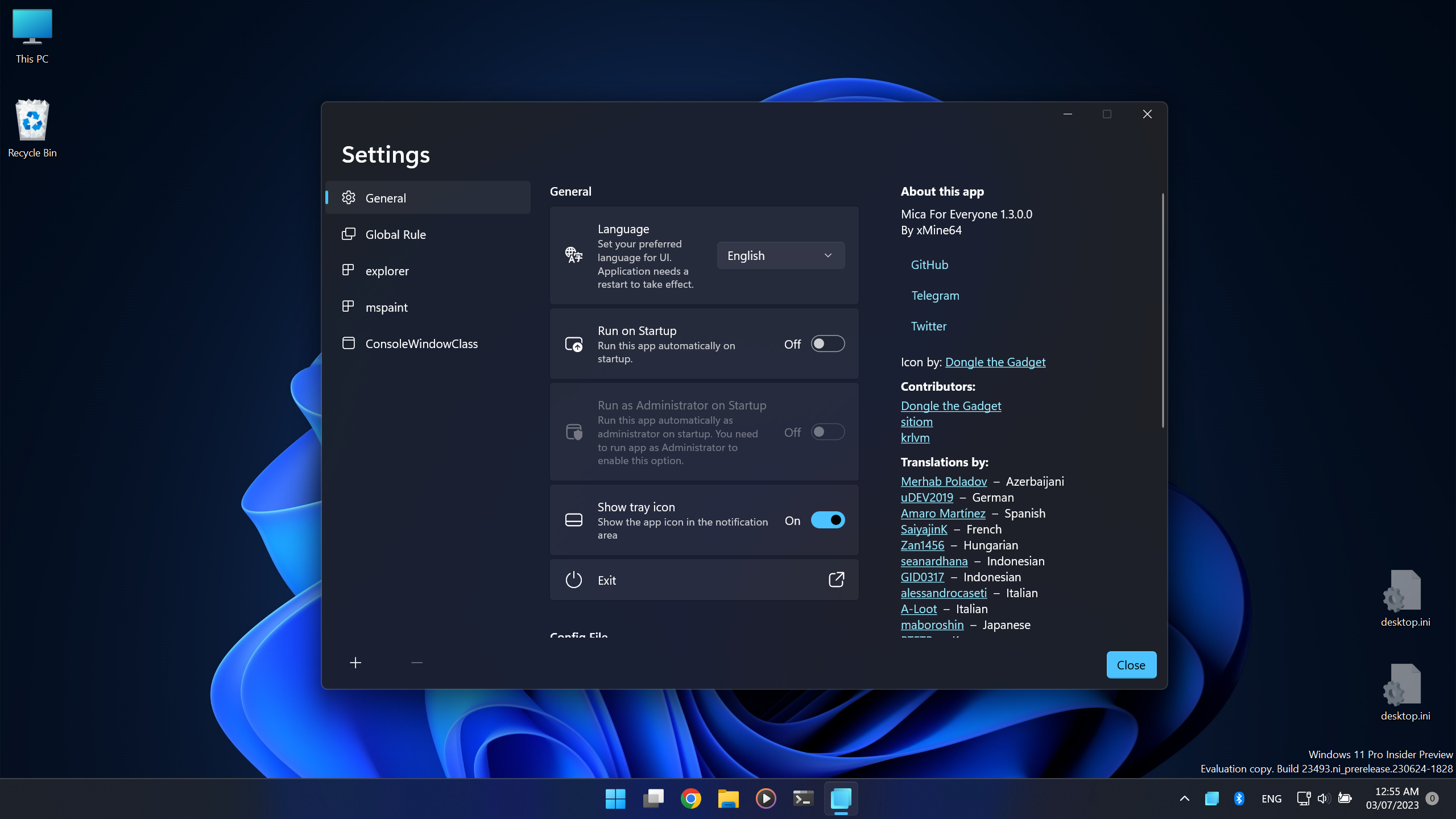Open the GitHub link
The image size is (1456, 819).
pos(929,264)
